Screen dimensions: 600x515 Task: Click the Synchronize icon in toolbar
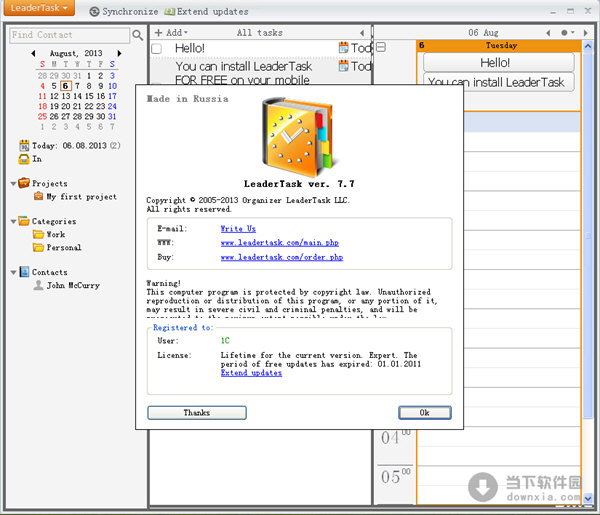pos(94,12)
